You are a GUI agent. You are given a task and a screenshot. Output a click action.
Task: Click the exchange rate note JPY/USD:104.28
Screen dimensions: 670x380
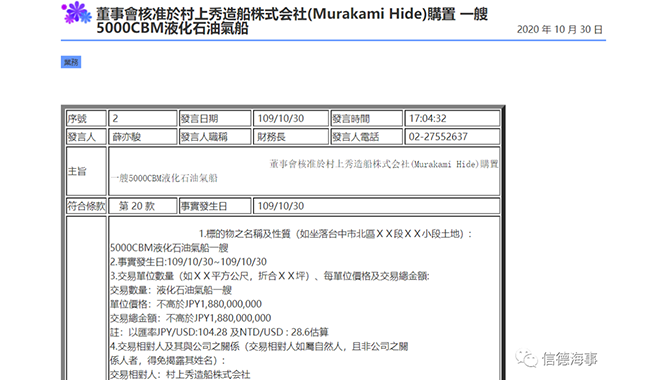[x=219, y=332]
